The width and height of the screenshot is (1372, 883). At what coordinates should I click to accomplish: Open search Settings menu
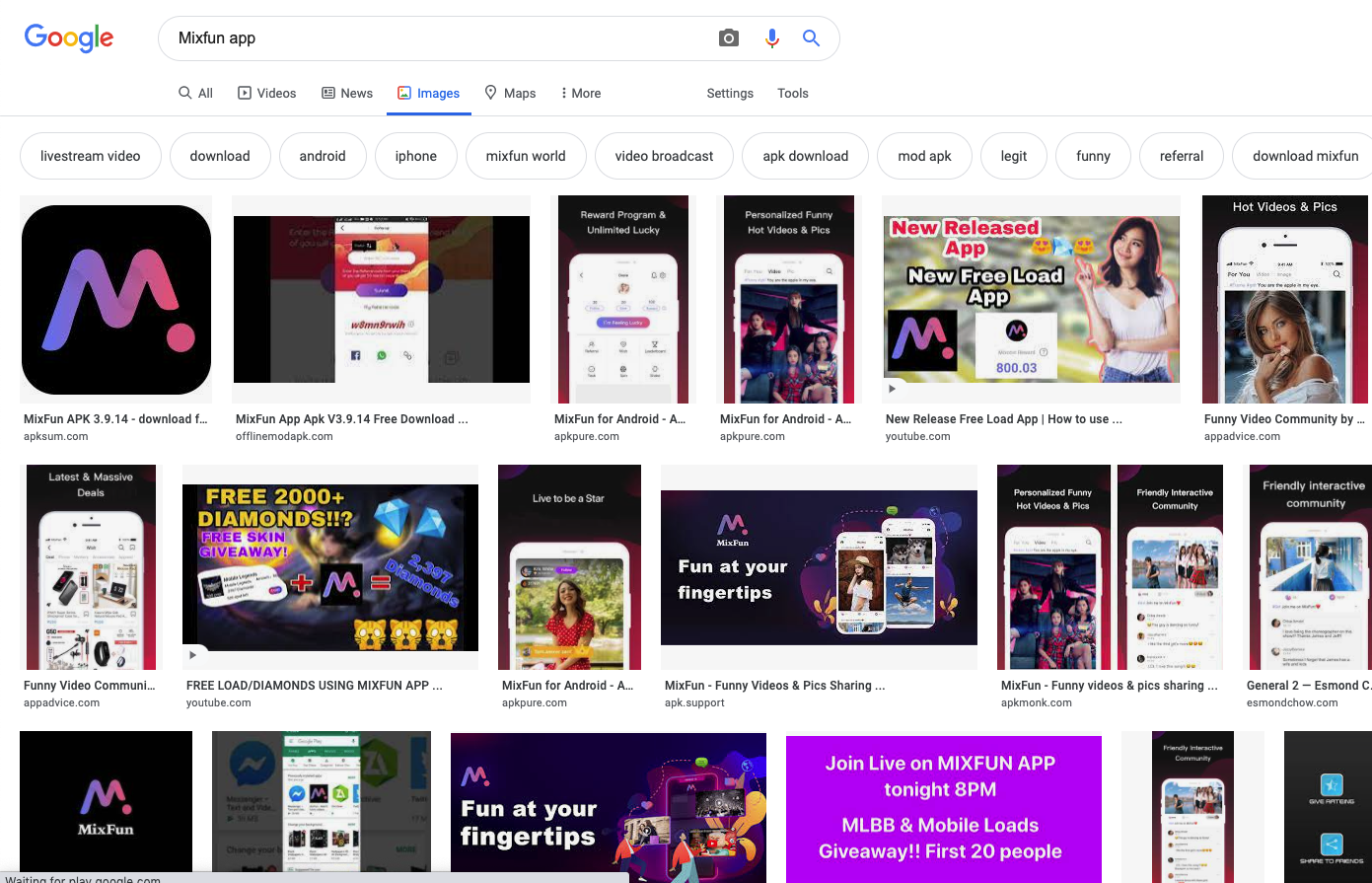click(x=730, y=93)
